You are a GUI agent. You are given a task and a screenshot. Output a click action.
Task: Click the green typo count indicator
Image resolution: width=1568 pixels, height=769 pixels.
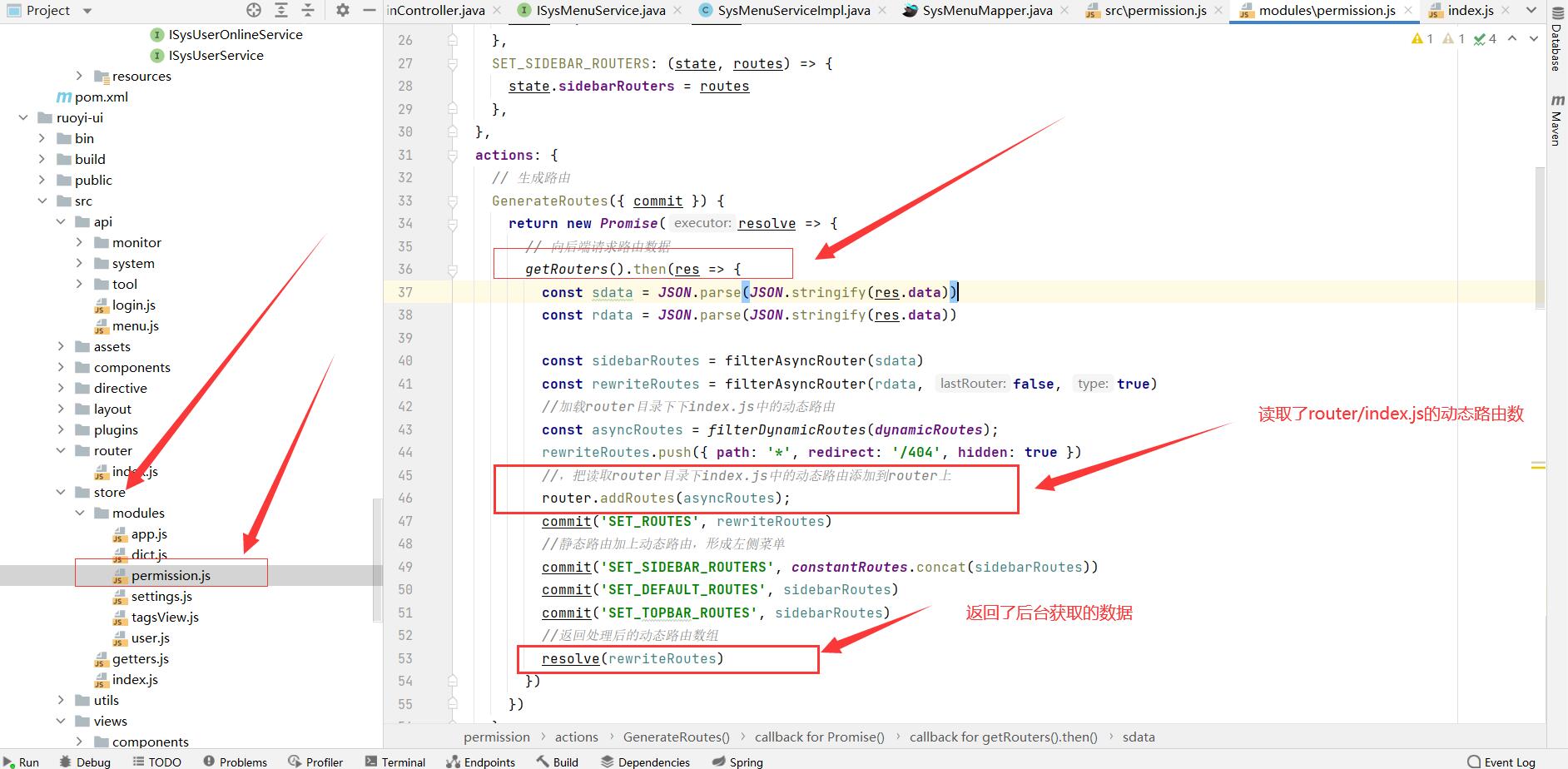pyautogui.click(x=1485, y=38)
